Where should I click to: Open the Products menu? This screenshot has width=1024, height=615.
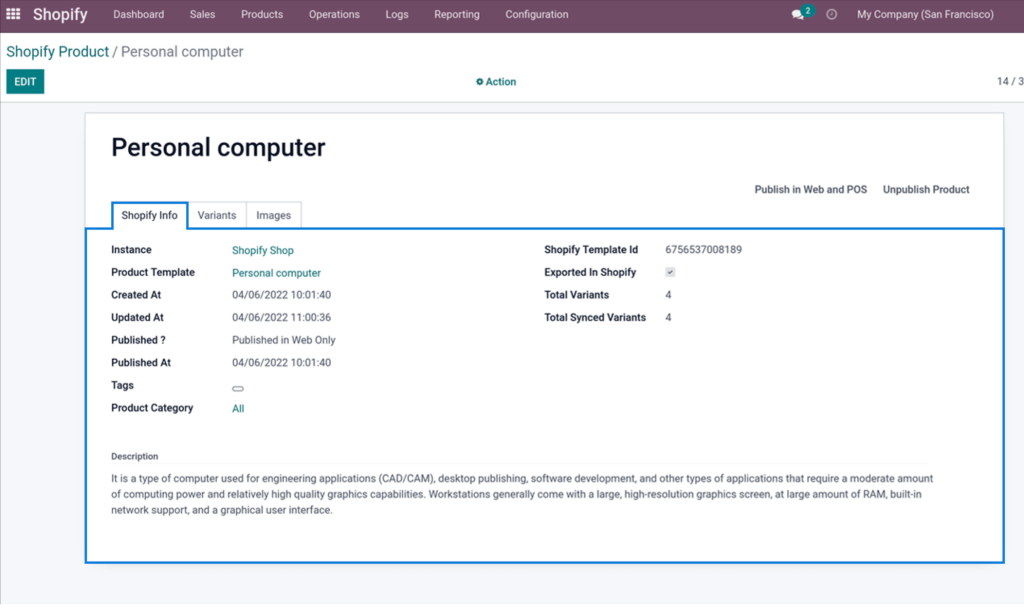pyautogui.click(x=262, y=14)
